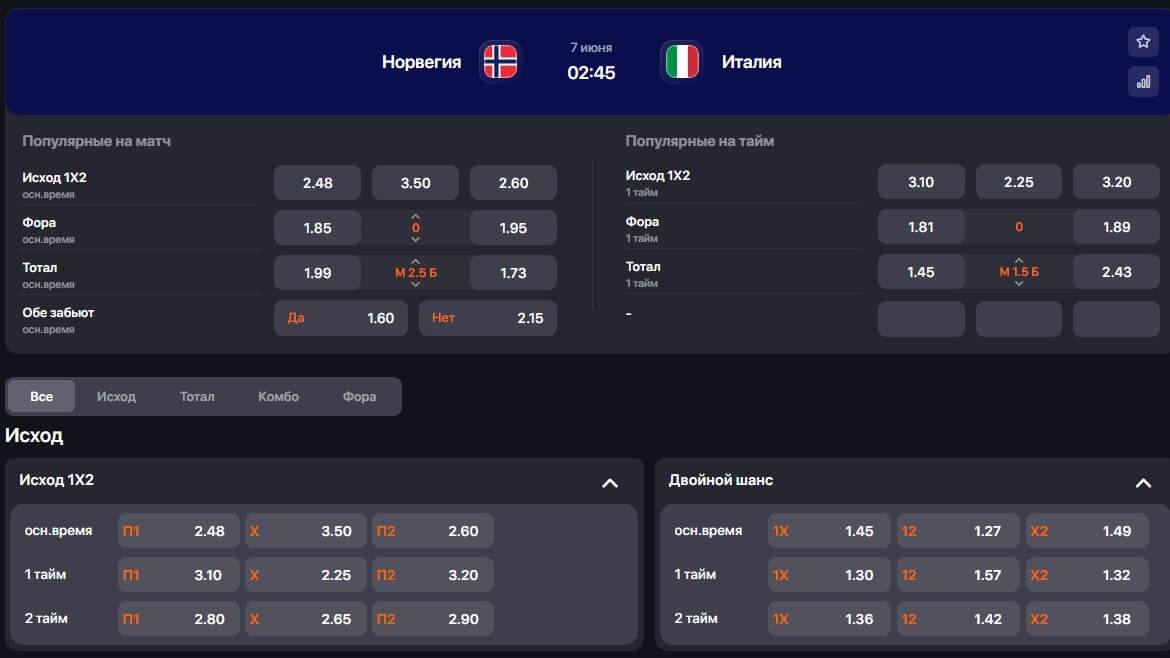
Task: Decrease match handicap value with down arrow
Action: coord(416,239)
